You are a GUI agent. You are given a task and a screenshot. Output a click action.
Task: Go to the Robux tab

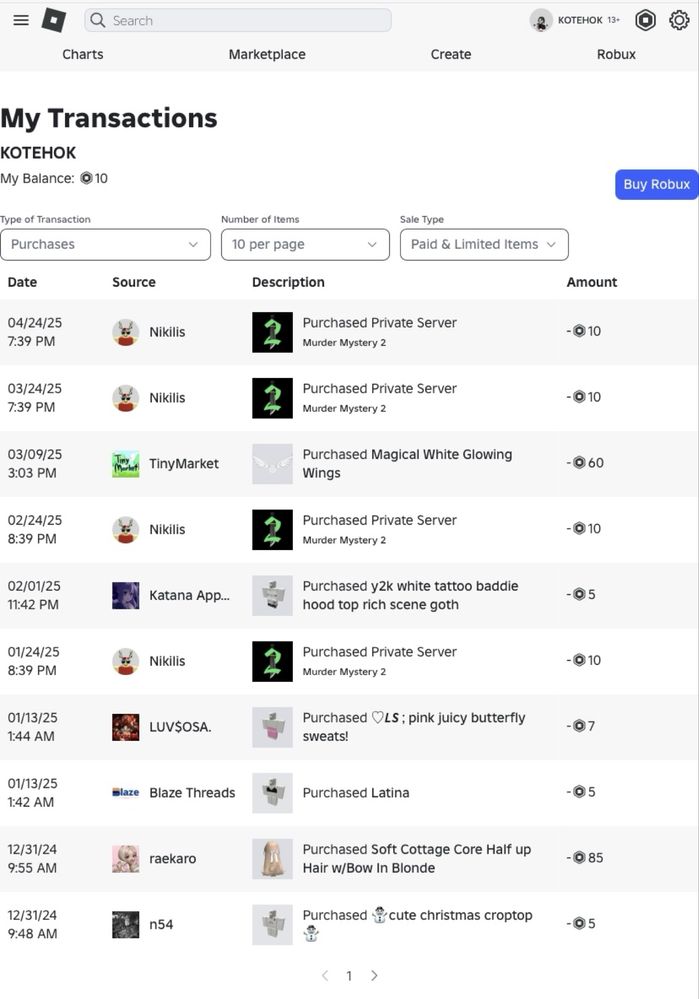click(616, 55)
